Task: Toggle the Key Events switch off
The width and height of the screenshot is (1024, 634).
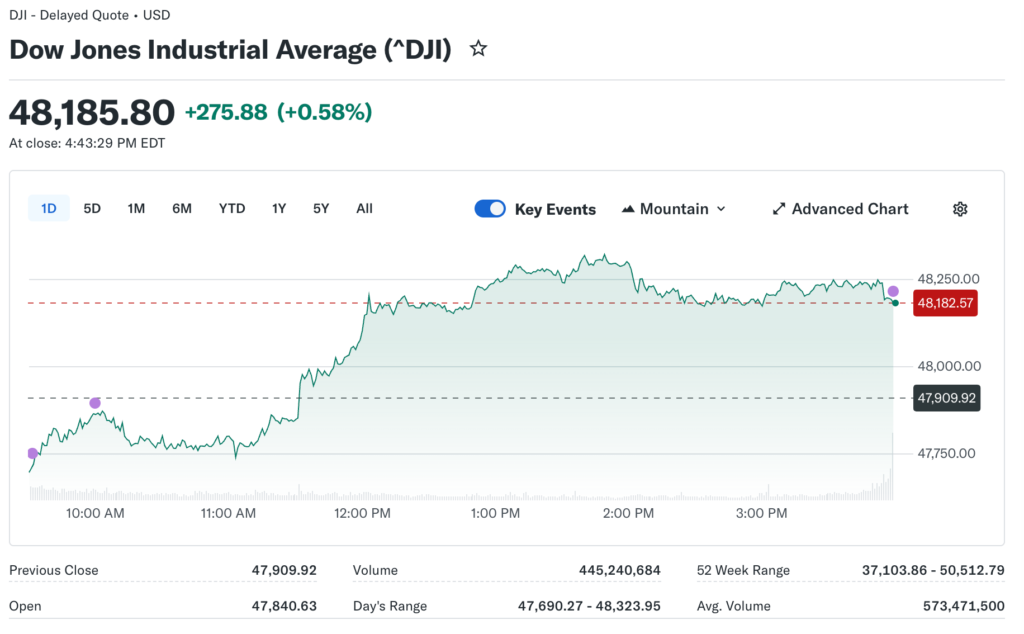Action: click(x=490, y=209)
